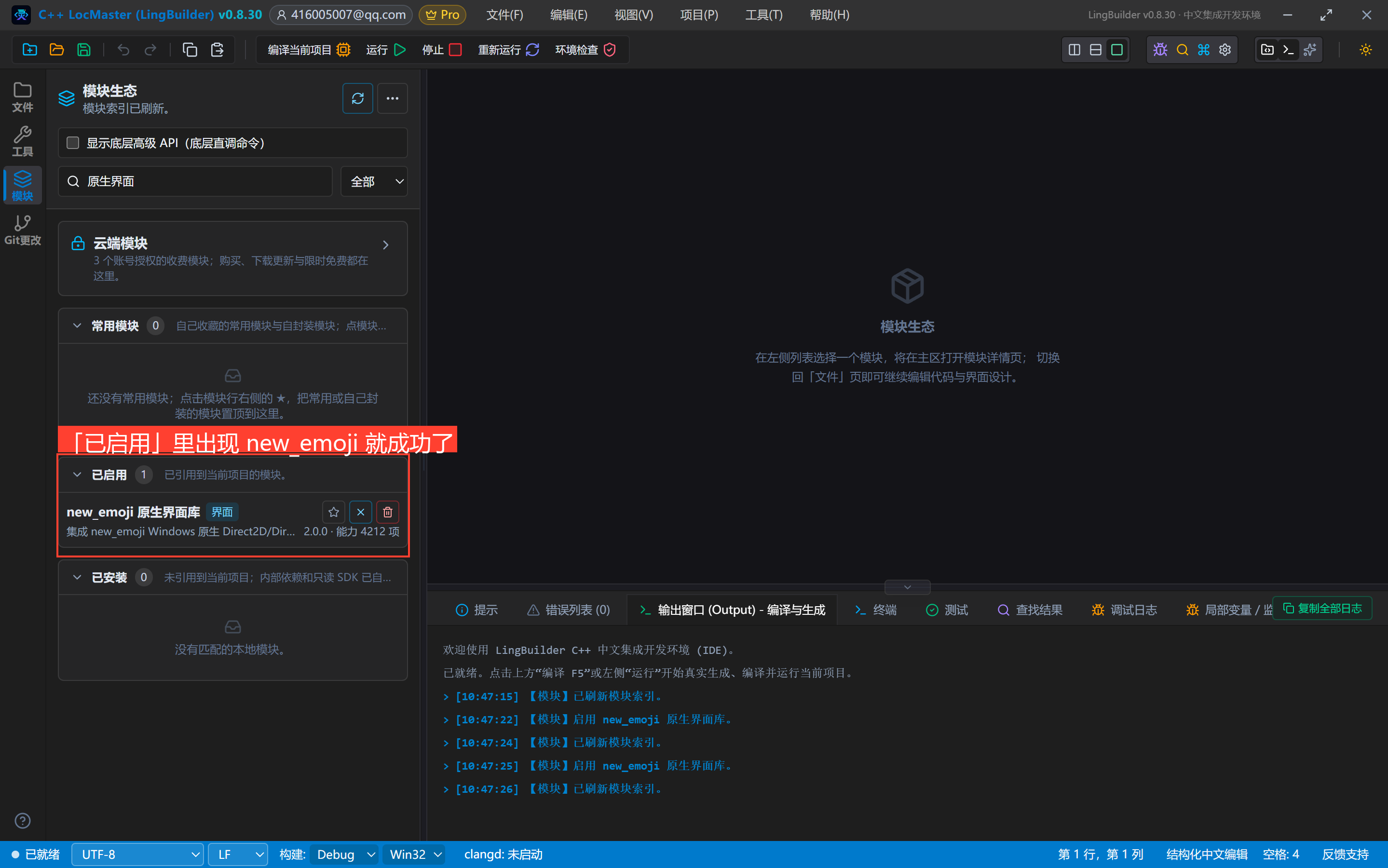
Task: Click the 原生界面 module search field
Action: pyautogui.click(x=195, y=181)
